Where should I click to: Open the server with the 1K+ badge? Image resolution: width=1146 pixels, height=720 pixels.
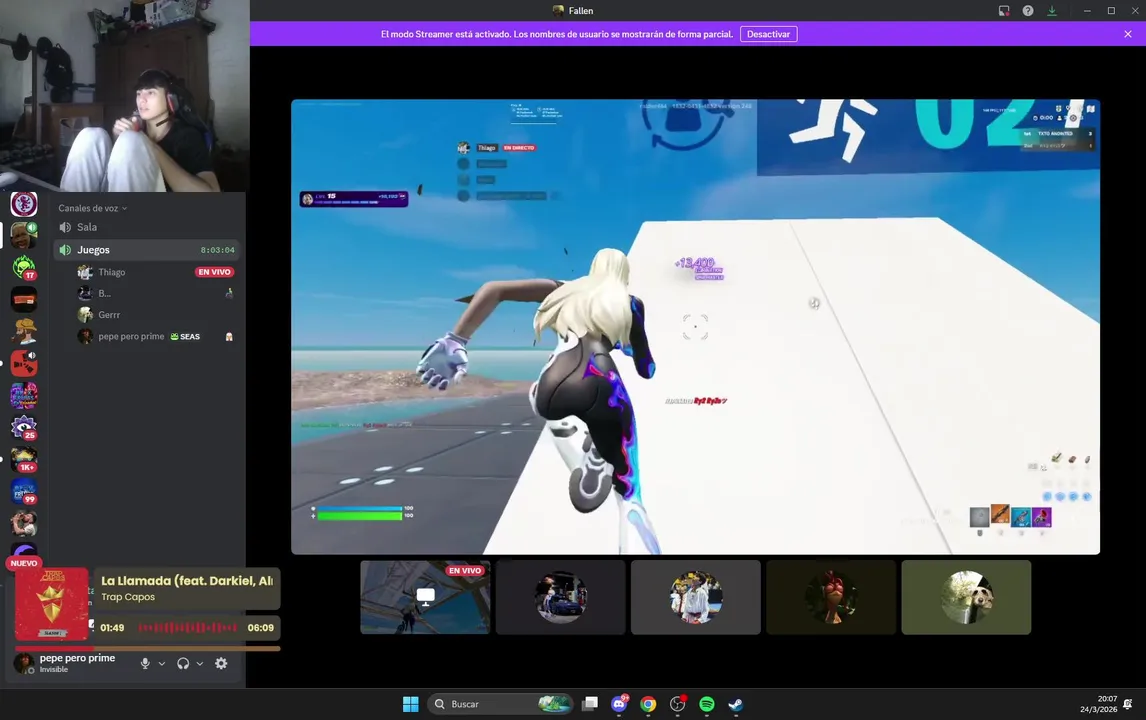23,460
